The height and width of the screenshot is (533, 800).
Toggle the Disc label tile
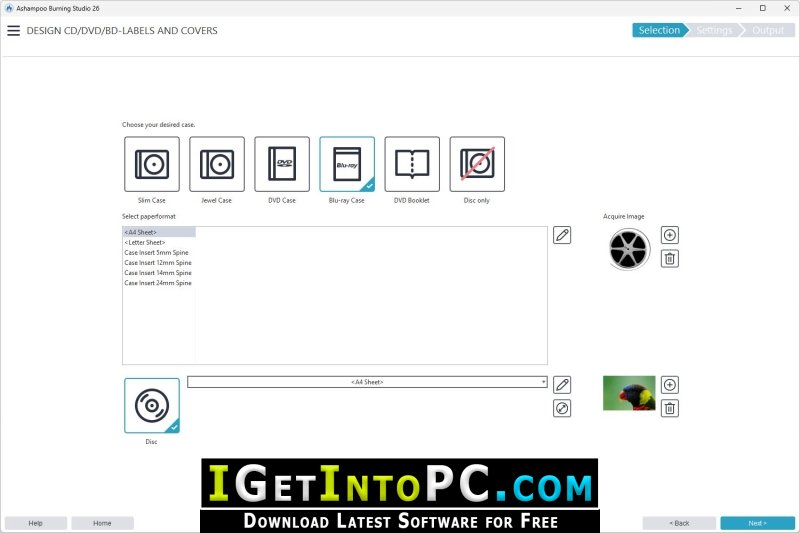click(x=152, y=405)
